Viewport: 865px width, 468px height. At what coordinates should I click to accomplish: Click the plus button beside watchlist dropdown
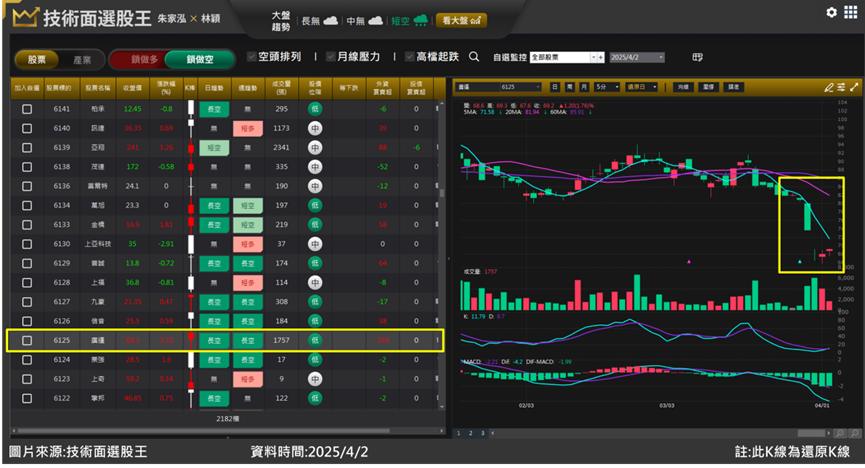[x=601, y=57]
